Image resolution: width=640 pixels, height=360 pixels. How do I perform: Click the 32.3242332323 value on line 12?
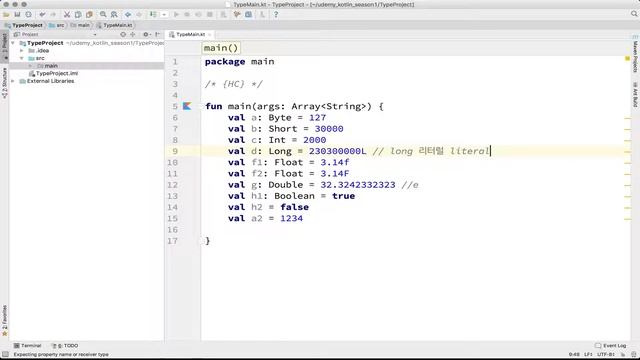coord(358,185)
